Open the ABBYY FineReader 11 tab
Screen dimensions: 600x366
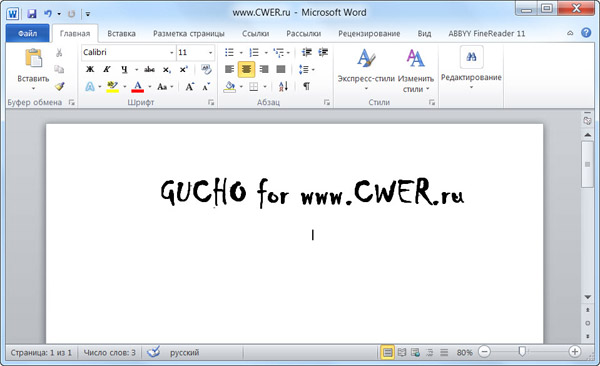[x=487, y=34]
